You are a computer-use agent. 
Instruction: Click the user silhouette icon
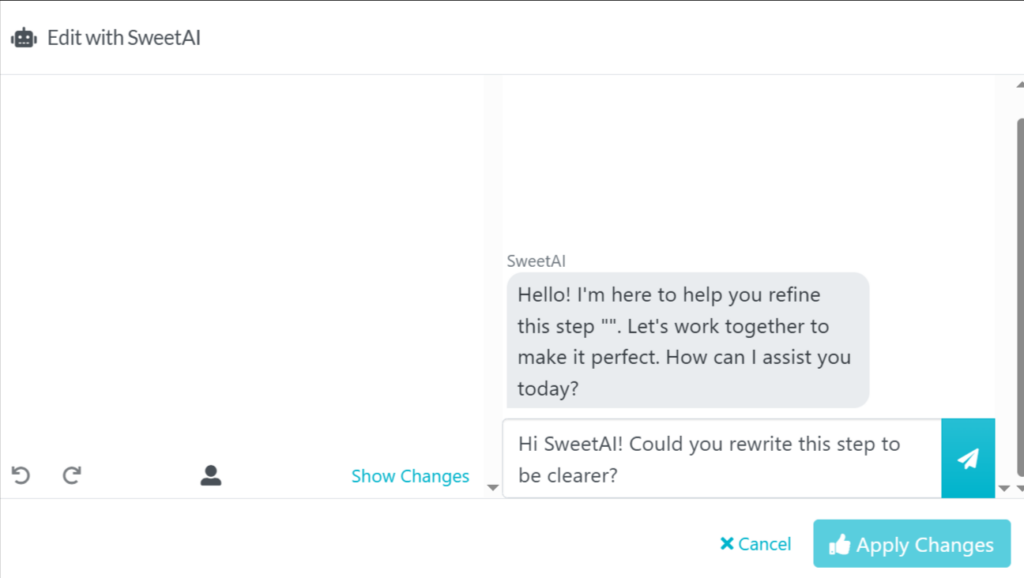210,476
